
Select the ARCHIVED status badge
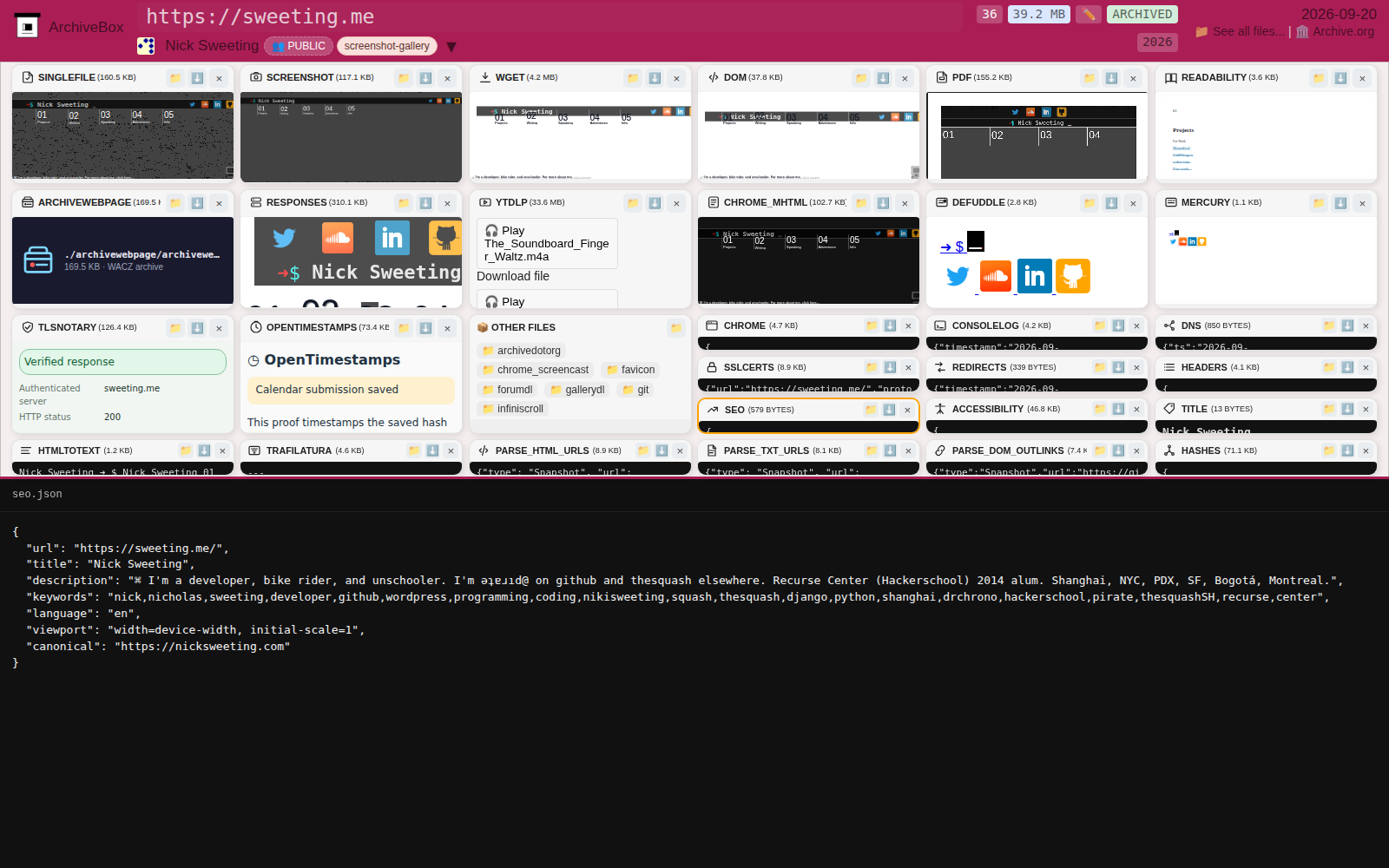click(1142, 14)
